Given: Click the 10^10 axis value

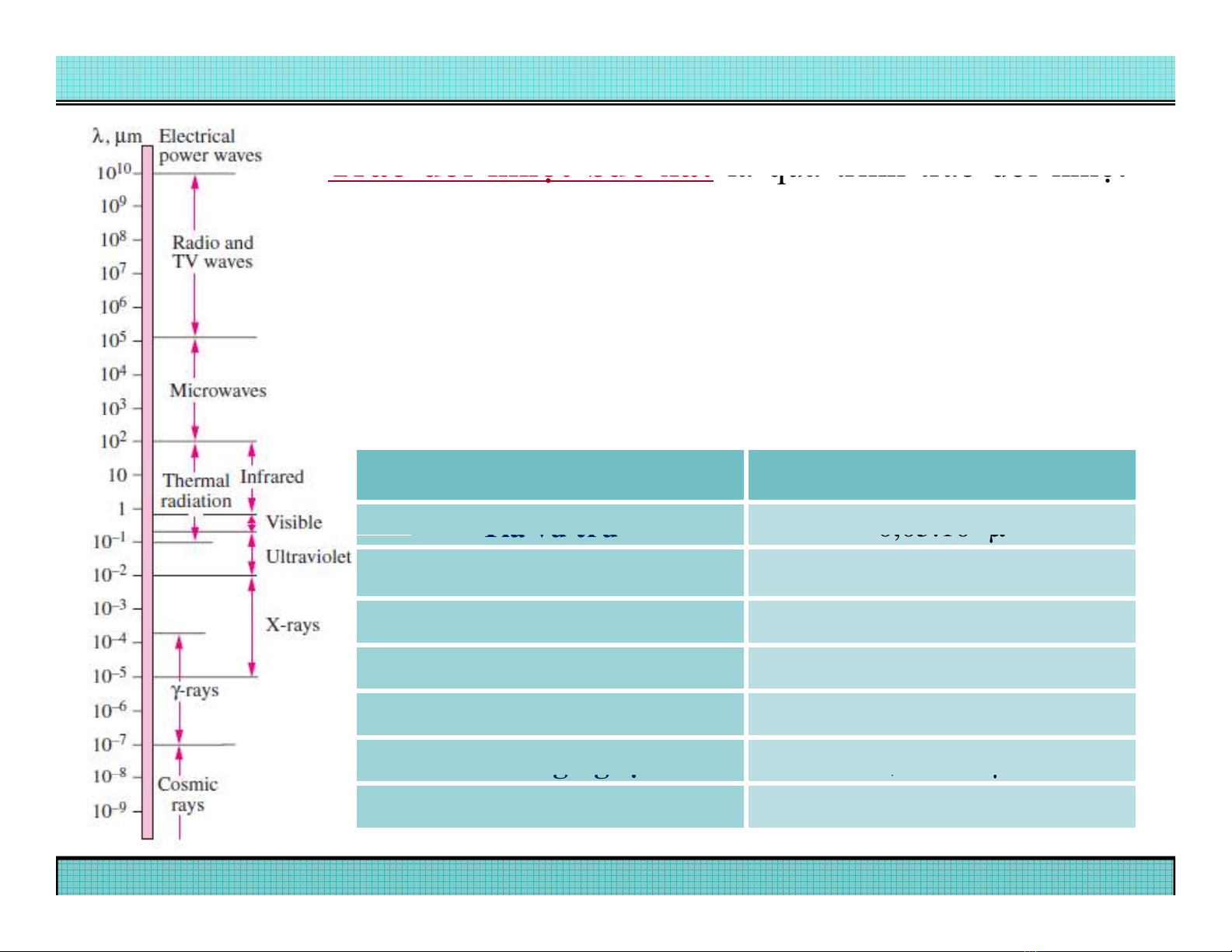Looking at the screenshot, I should point(114,172).
